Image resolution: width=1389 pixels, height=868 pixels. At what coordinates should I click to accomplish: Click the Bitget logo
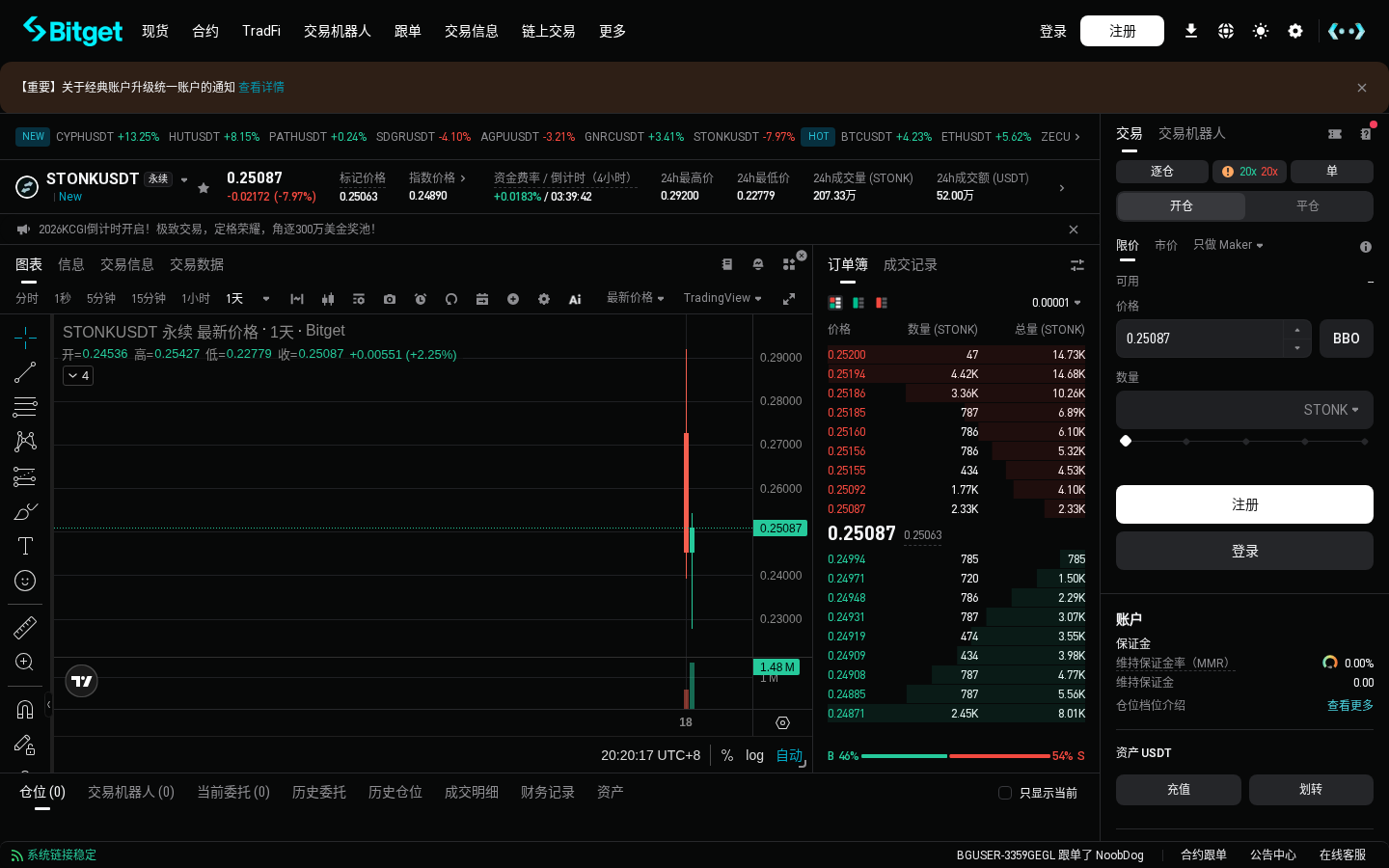(72, 31)
